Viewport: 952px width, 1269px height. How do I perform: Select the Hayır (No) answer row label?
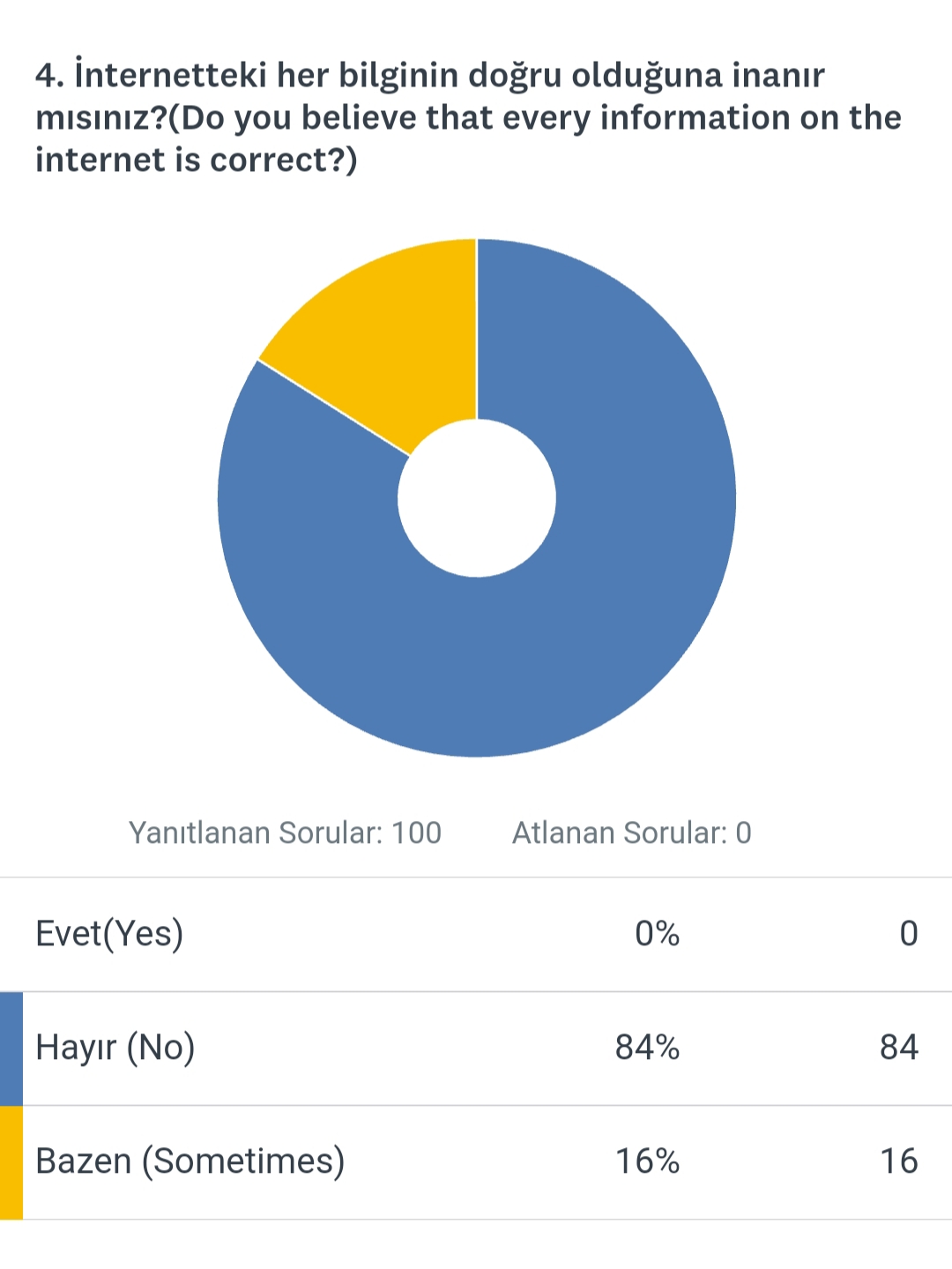115,1048
